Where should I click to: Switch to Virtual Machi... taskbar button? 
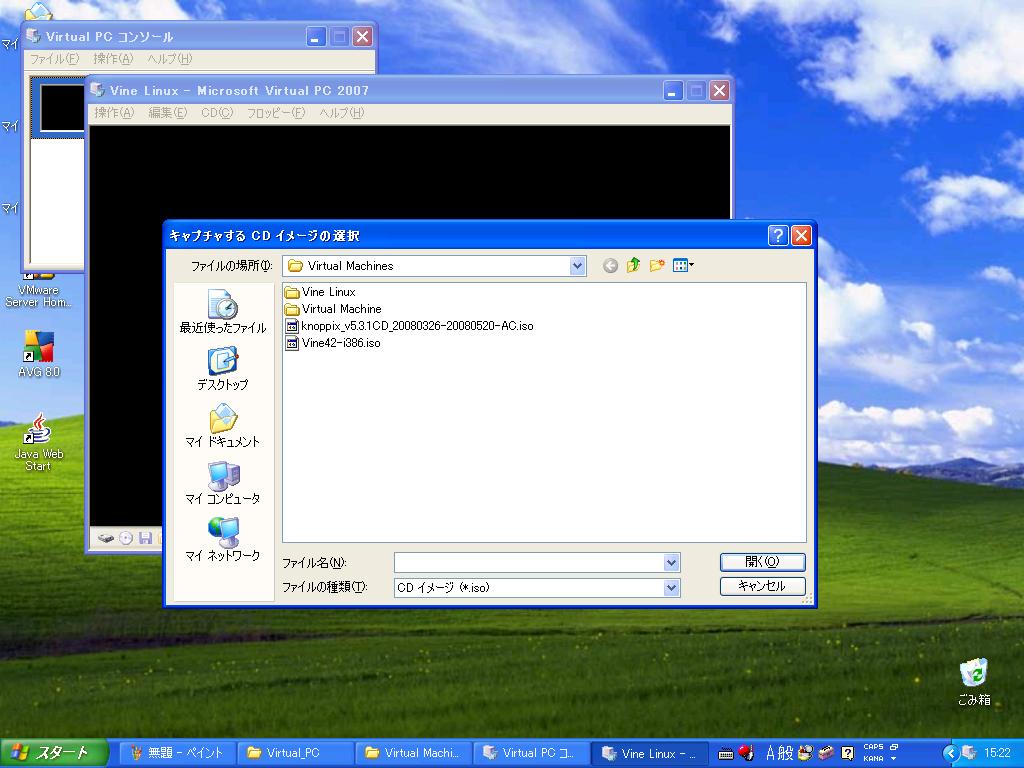click(x=412, y=753)
